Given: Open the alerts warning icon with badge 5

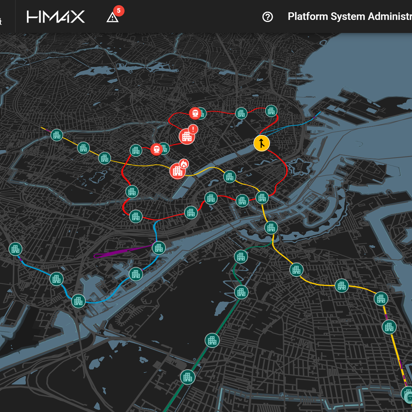Looking at the screenshot, I should tap(112, 17).
